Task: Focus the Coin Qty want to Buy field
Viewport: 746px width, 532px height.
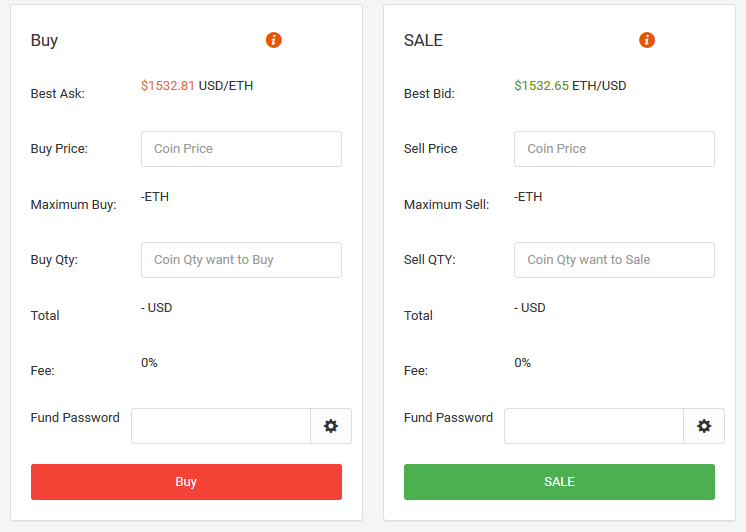Action: 241,260
